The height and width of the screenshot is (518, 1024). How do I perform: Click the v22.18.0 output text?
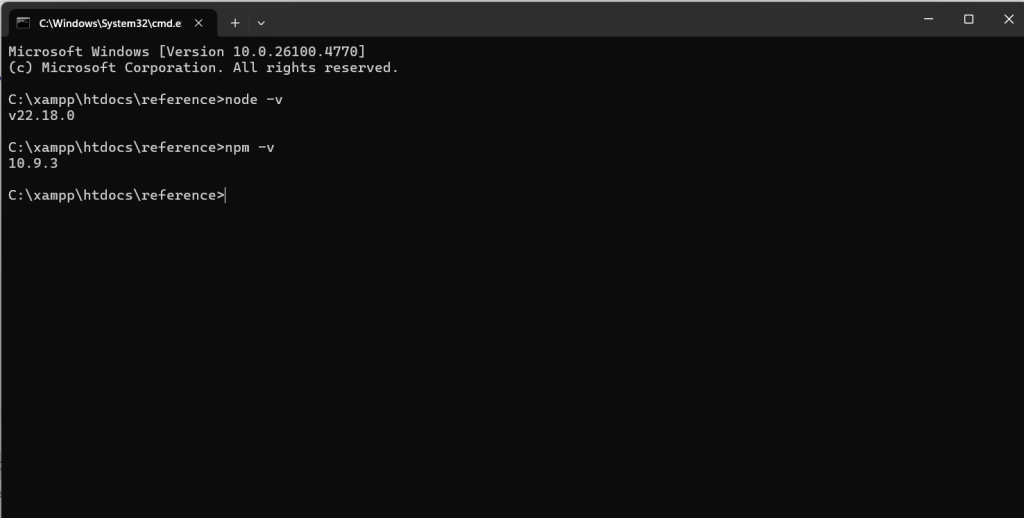point(41,116)
